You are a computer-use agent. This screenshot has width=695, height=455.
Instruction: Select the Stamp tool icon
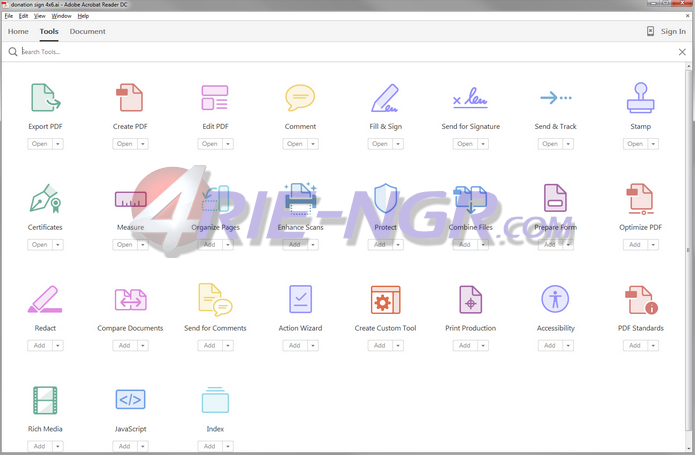640,97
